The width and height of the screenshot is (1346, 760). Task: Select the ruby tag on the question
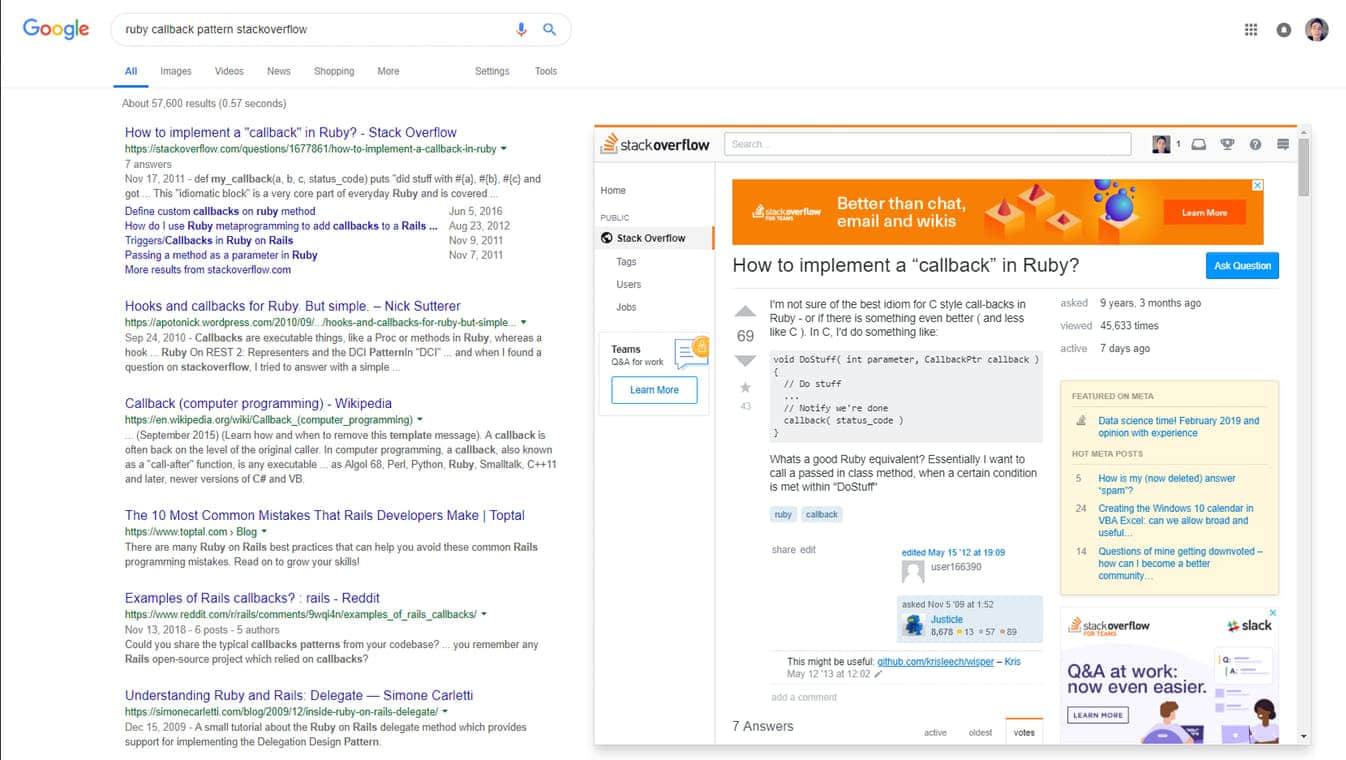click(x=783, y=515)
